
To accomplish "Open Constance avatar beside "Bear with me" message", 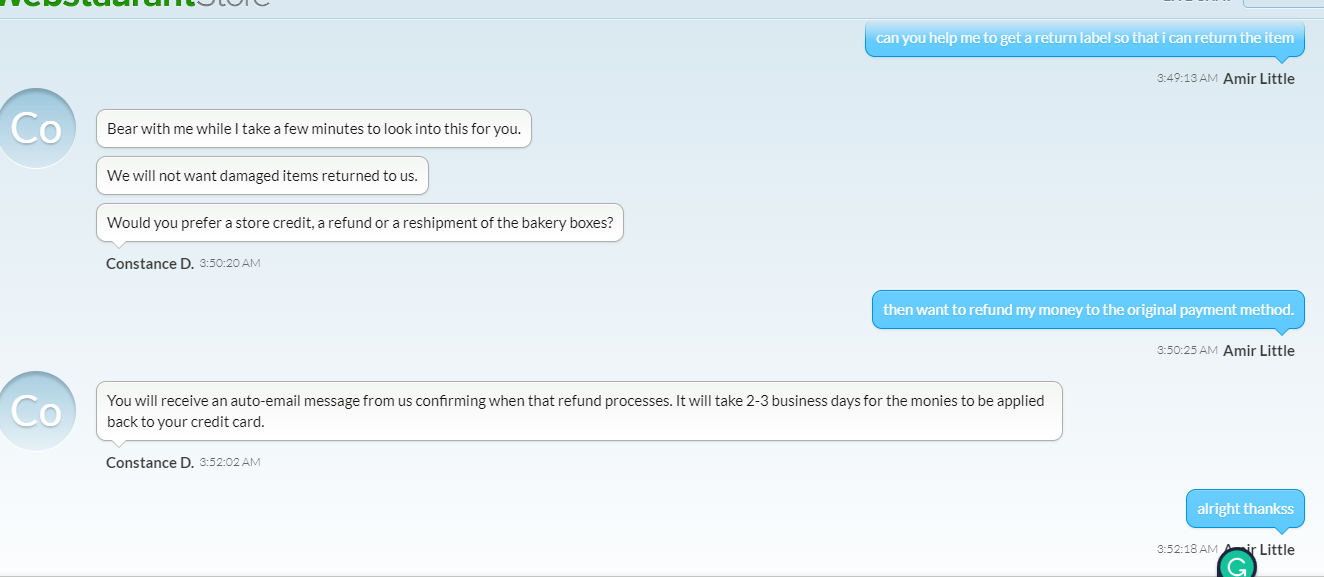I will click(37, 129).
